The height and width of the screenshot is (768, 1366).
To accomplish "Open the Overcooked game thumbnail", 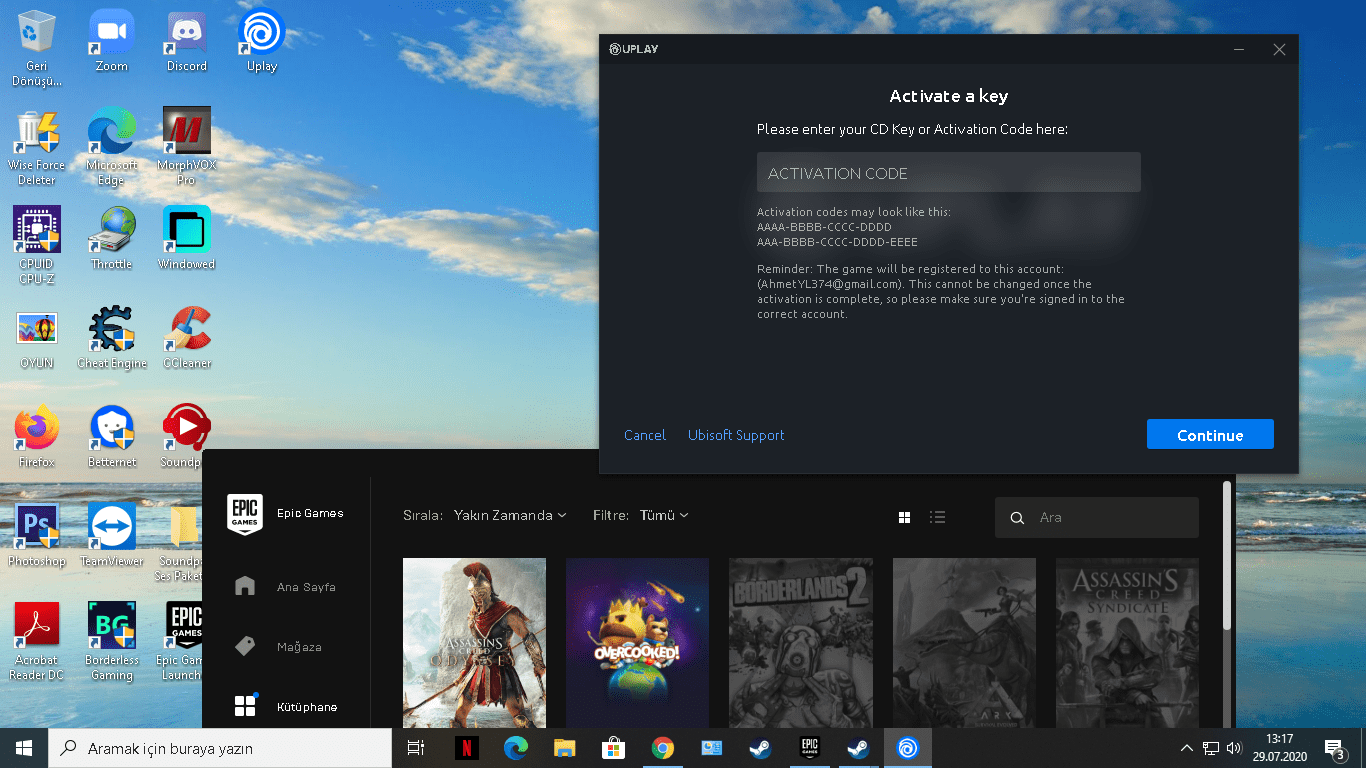I will point(637,643).
